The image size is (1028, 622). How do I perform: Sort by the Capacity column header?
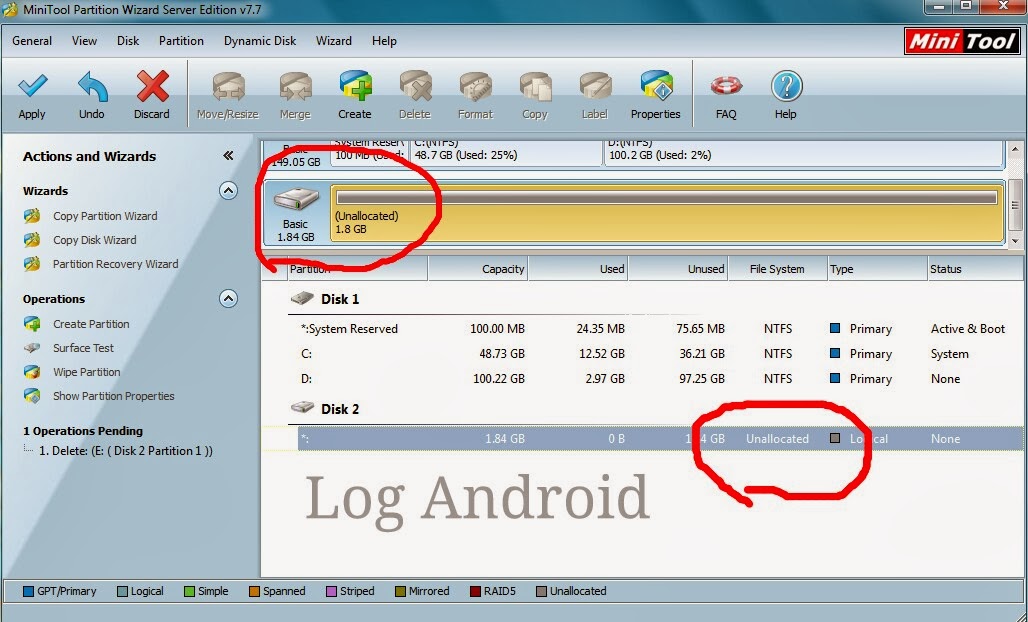tap(478, 269)
